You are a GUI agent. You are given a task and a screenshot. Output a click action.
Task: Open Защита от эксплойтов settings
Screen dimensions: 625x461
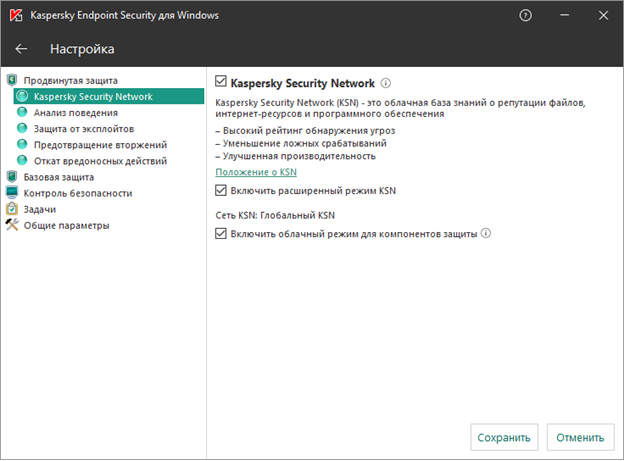84,129
